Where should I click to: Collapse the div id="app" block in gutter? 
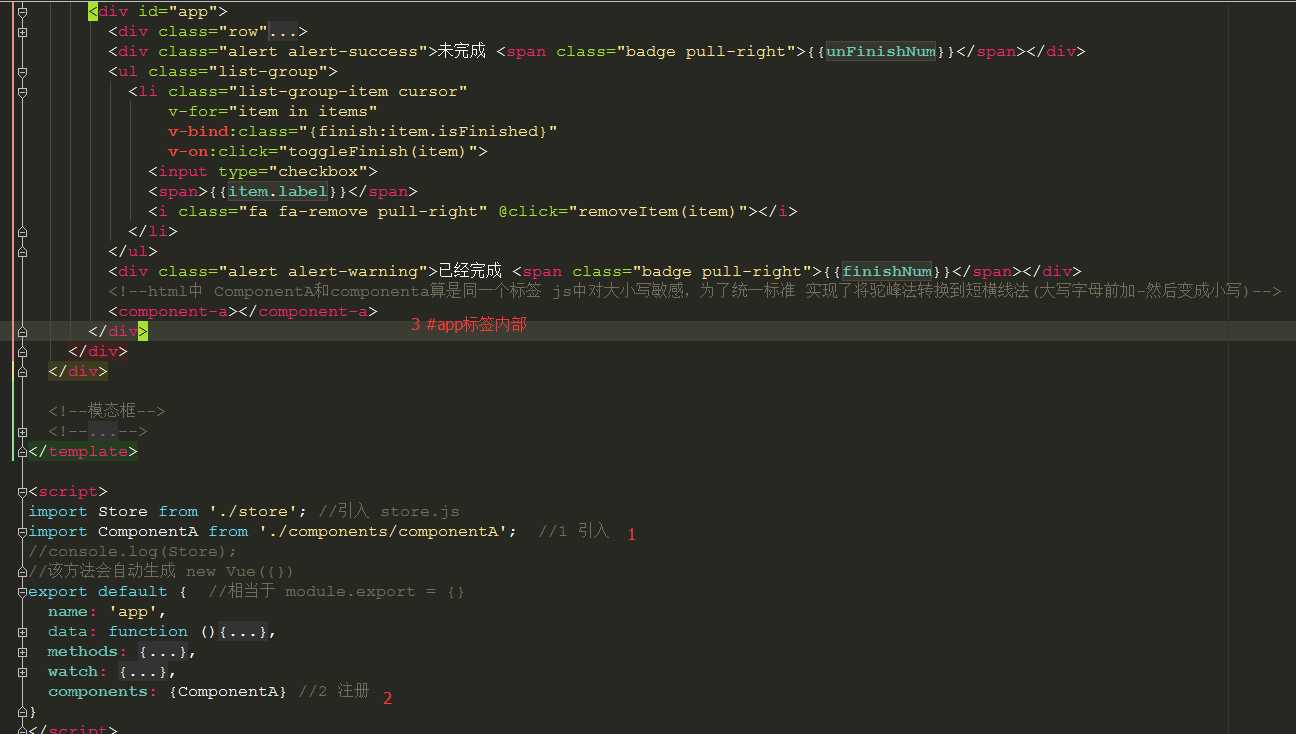tap(22, 12)
